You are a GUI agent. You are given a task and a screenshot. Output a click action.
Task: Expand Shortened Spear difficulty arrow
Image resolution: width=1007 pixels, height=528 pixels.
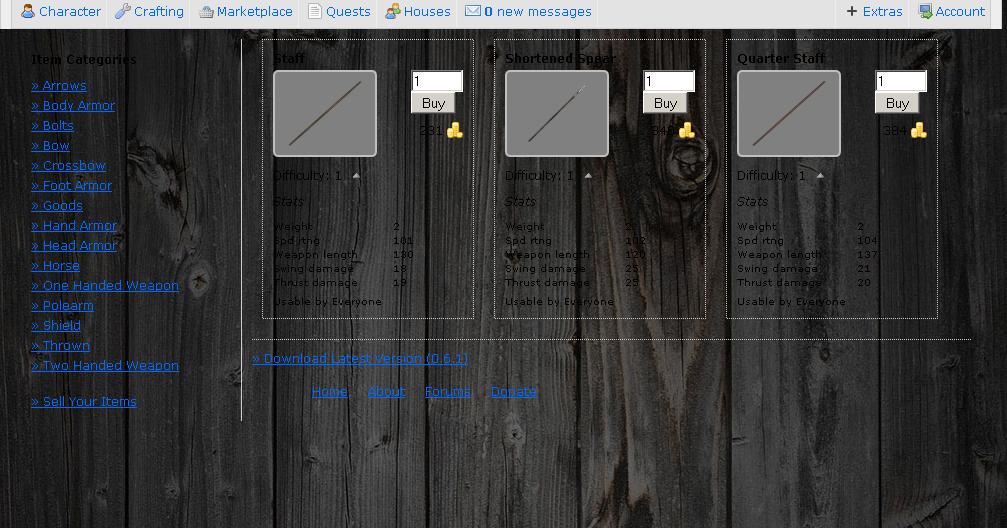(x=588, y=176)
